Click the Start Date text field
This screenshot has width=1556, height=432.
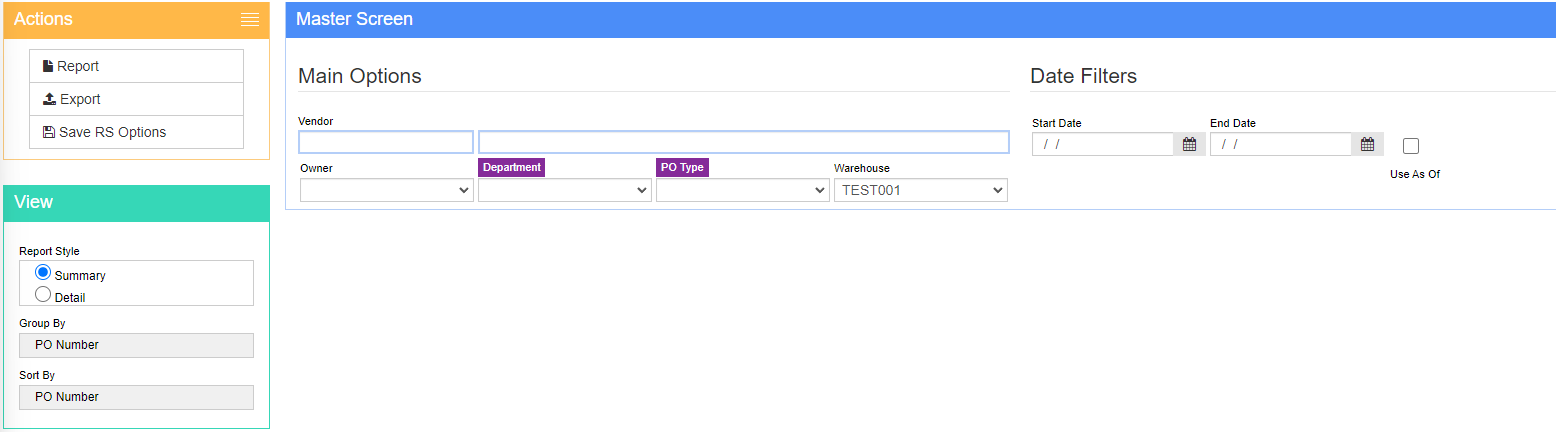pyautogui.click(x=1103, y=144)
